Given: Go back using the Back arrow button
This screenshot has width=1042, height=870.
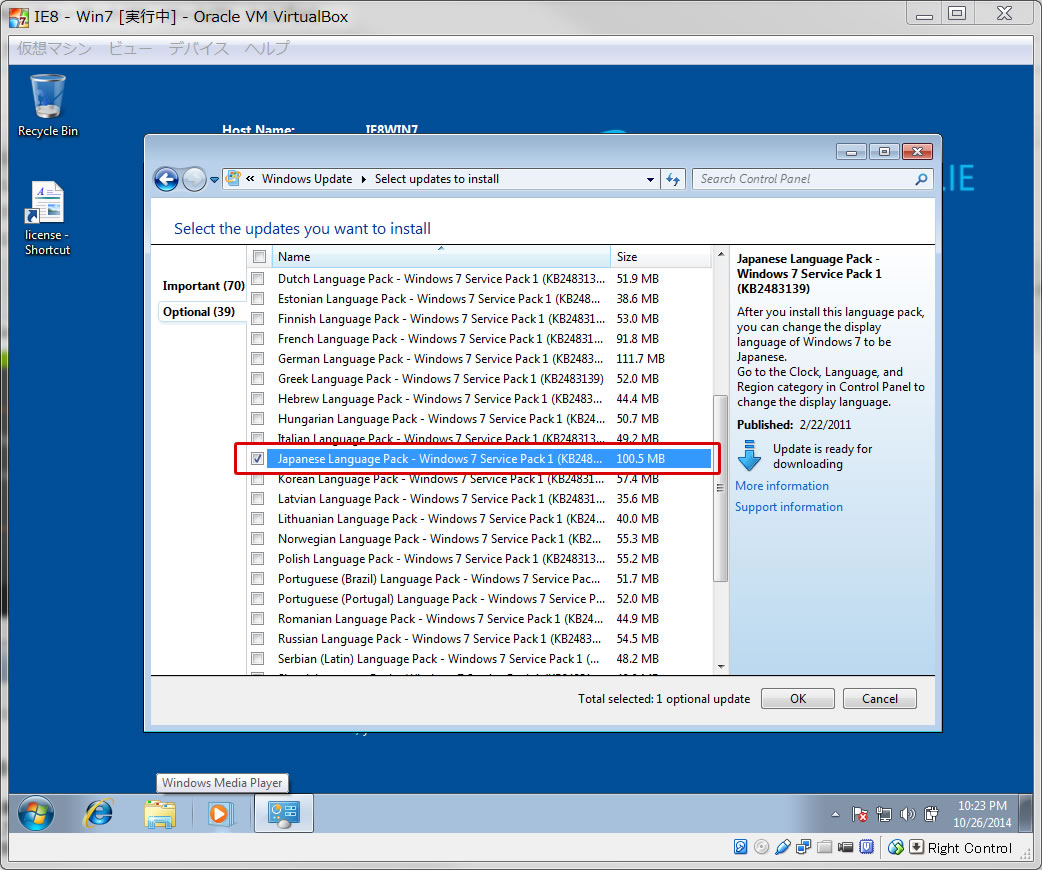Looking at the screenshot, I should click(x=166, y=179).
